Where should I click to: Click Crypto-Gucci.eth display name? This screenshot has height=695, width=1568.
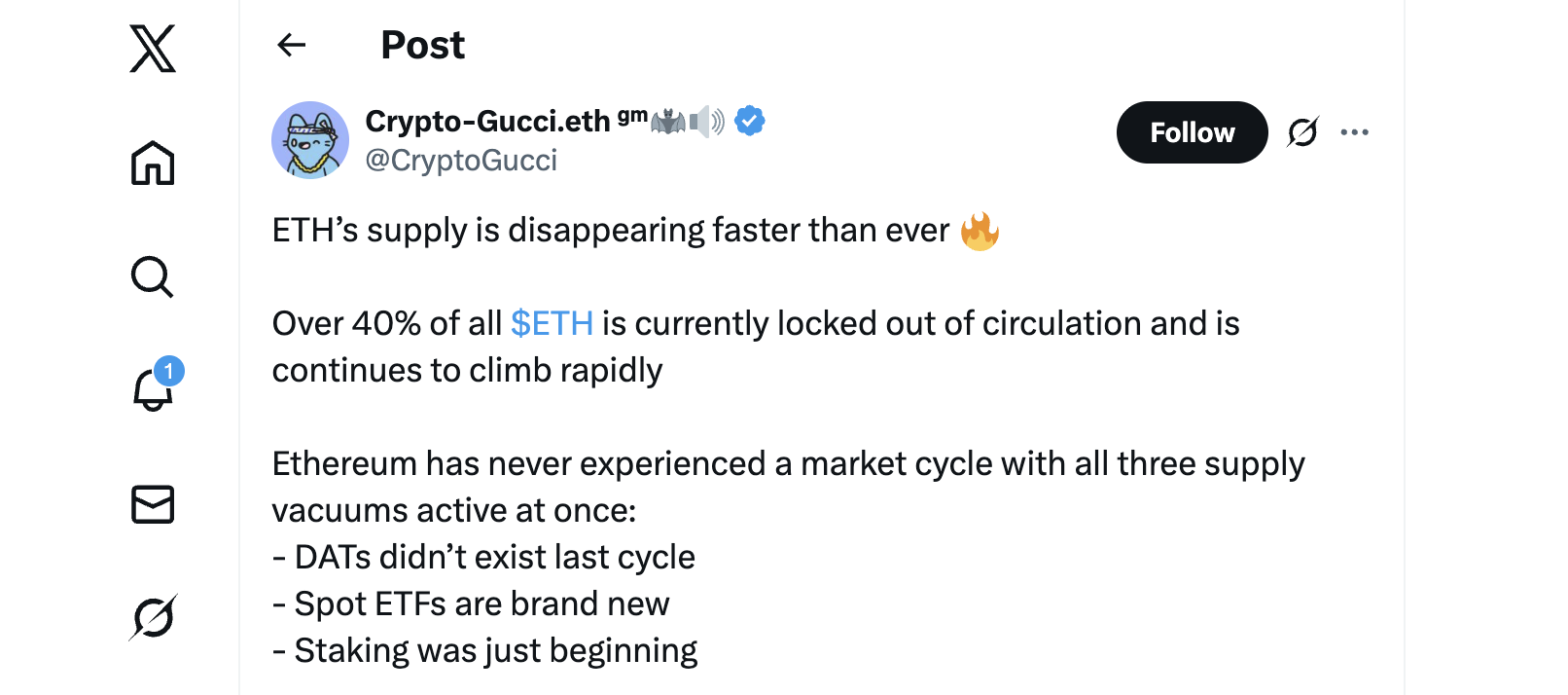tap(487, 121)
